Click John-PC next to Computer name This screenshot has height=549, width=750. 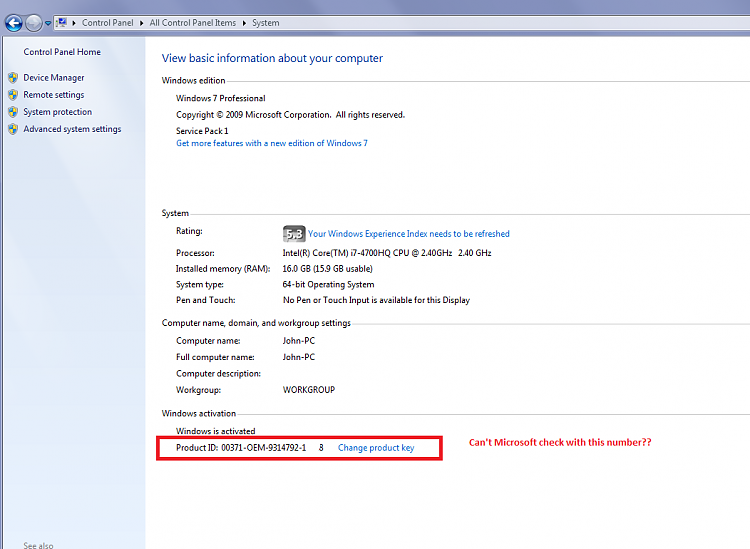[x=299, y=341]
